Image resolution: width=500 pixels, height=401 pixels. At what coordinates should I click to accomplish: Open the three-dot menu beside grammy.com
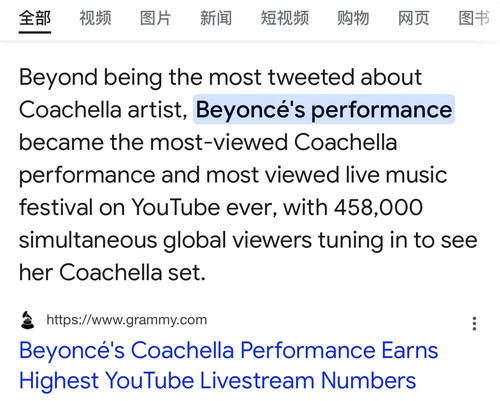[x=474, y=323]
